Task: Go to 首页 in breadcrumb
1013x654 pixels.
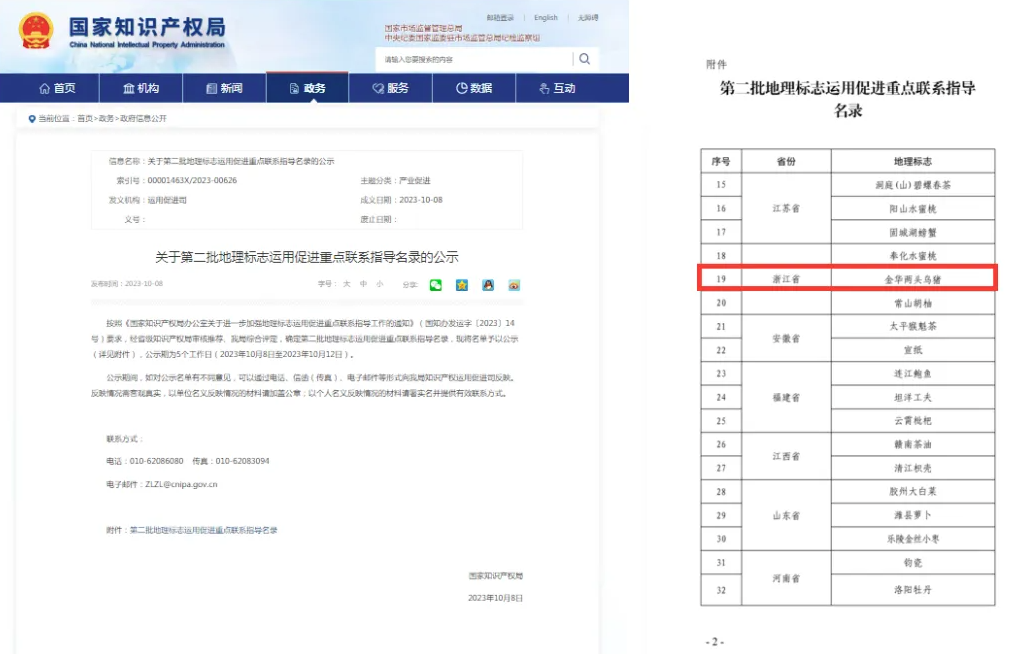Action: pos(85,119)
